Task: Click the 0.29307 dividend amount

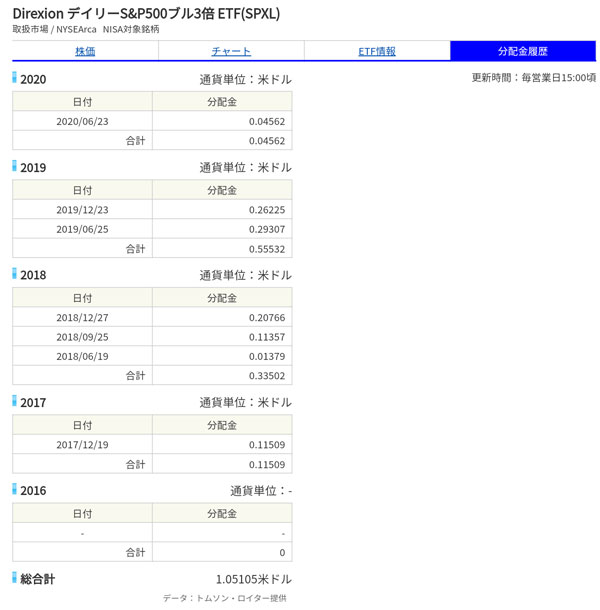Action: tap(266, 229)
